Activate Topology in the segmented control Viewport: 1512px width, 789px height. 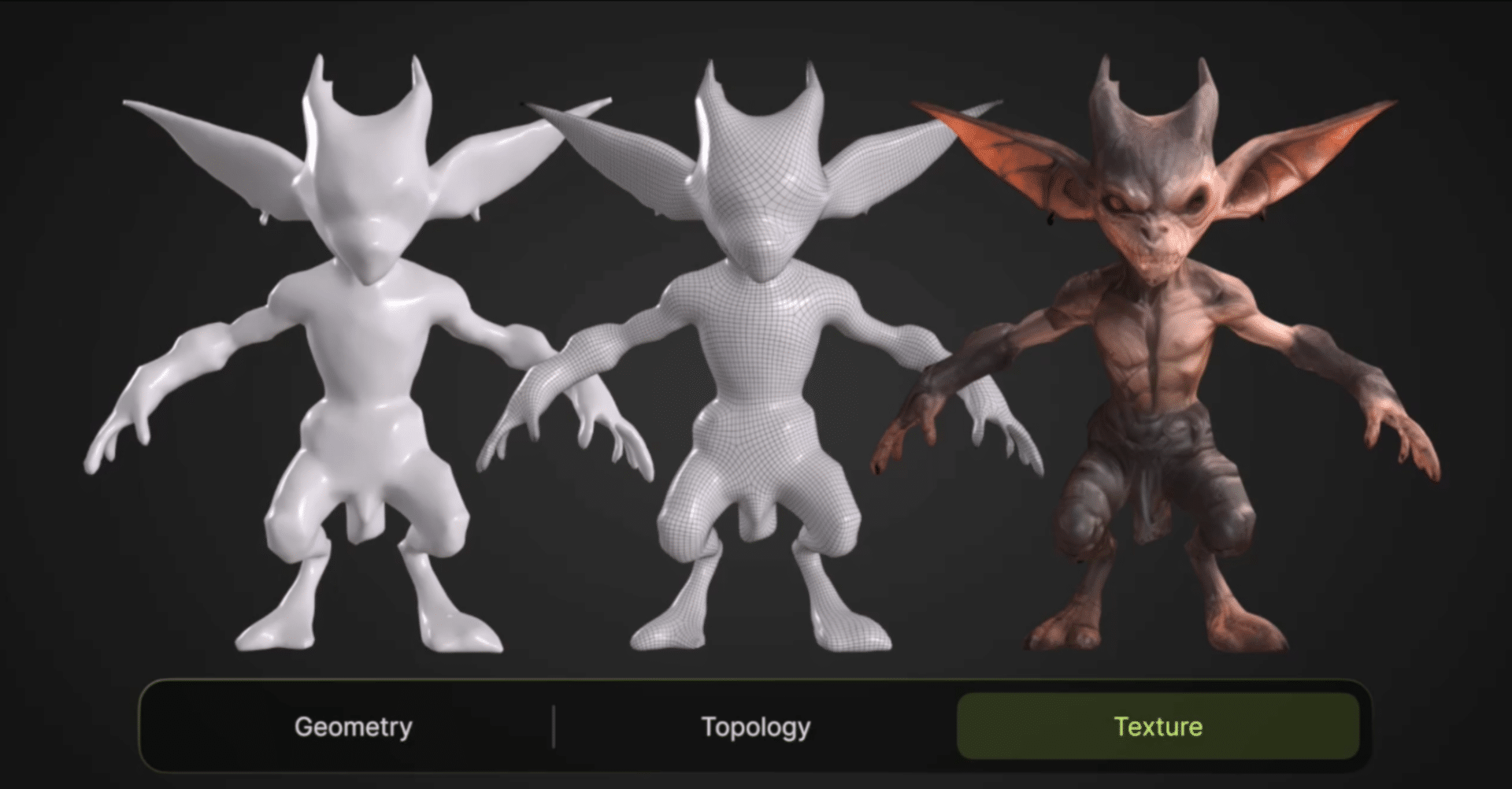click(x=755, y=726)
